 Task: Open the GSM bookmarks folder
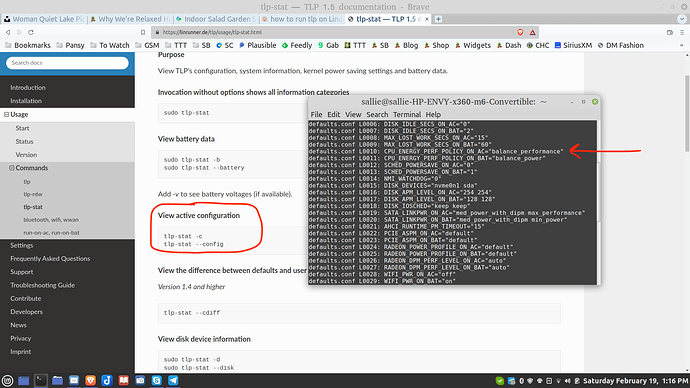(x=147, y=45)
